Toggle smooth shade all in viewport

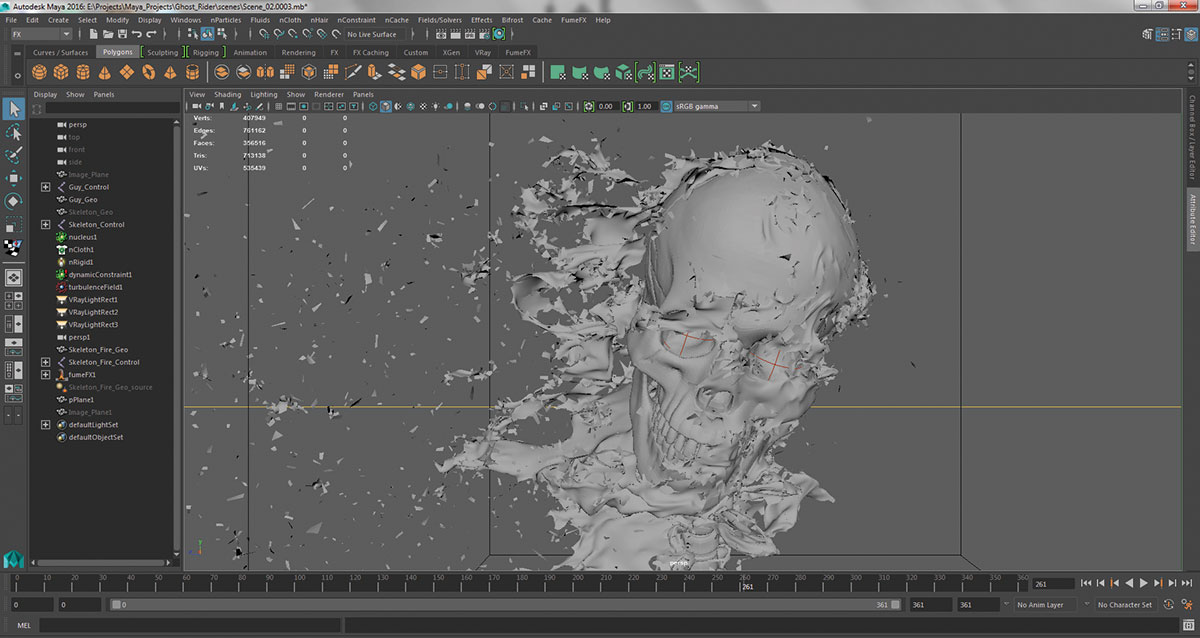click(386, 106)
